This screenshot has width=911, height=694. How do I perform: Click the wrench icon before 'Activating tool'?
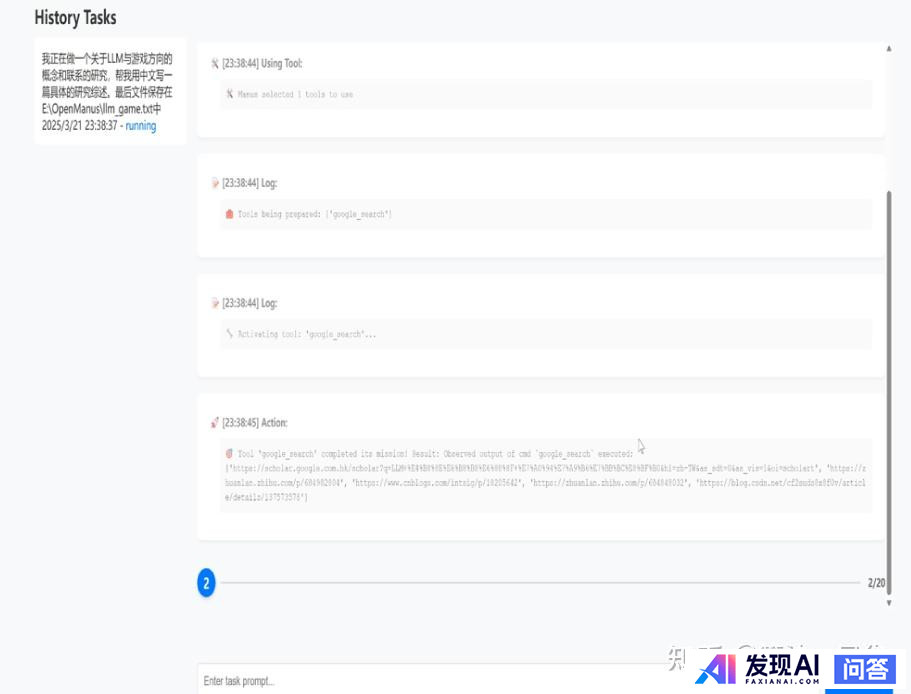(x=229, y=334)
